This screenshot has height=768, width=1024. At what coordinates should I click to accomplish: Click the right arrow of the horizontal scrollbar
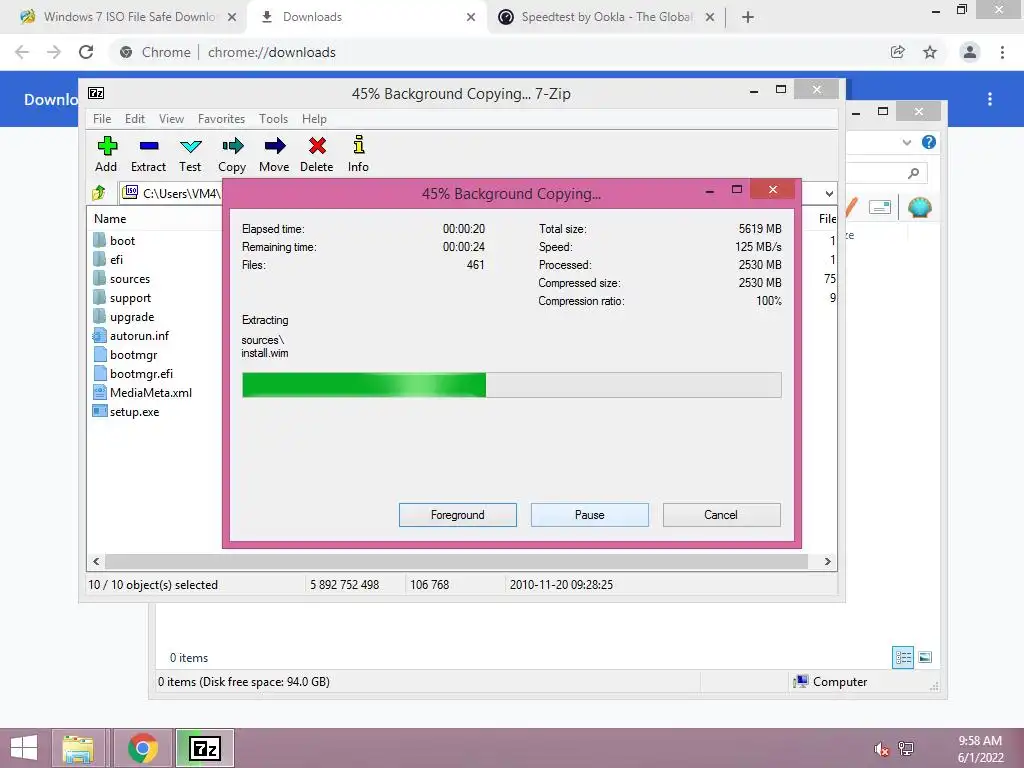[827, 562]
